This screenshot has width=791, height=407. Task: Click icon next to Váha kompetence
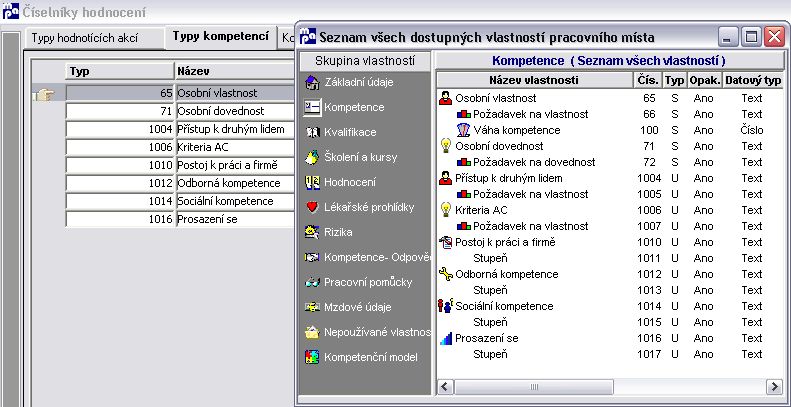click(x=463, y=130)
